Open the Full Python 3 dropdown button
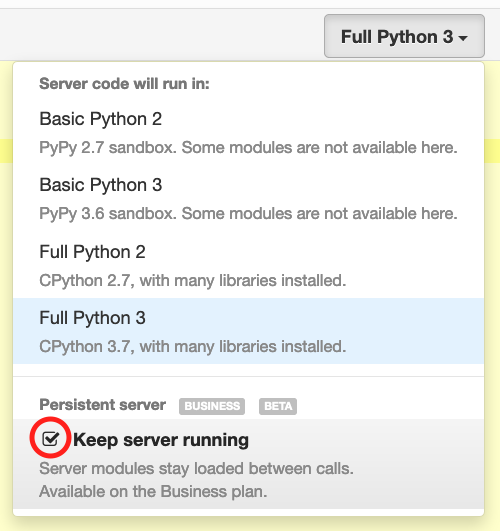The width and height of the screenshot is (500, 531). (x=404, y=36)
